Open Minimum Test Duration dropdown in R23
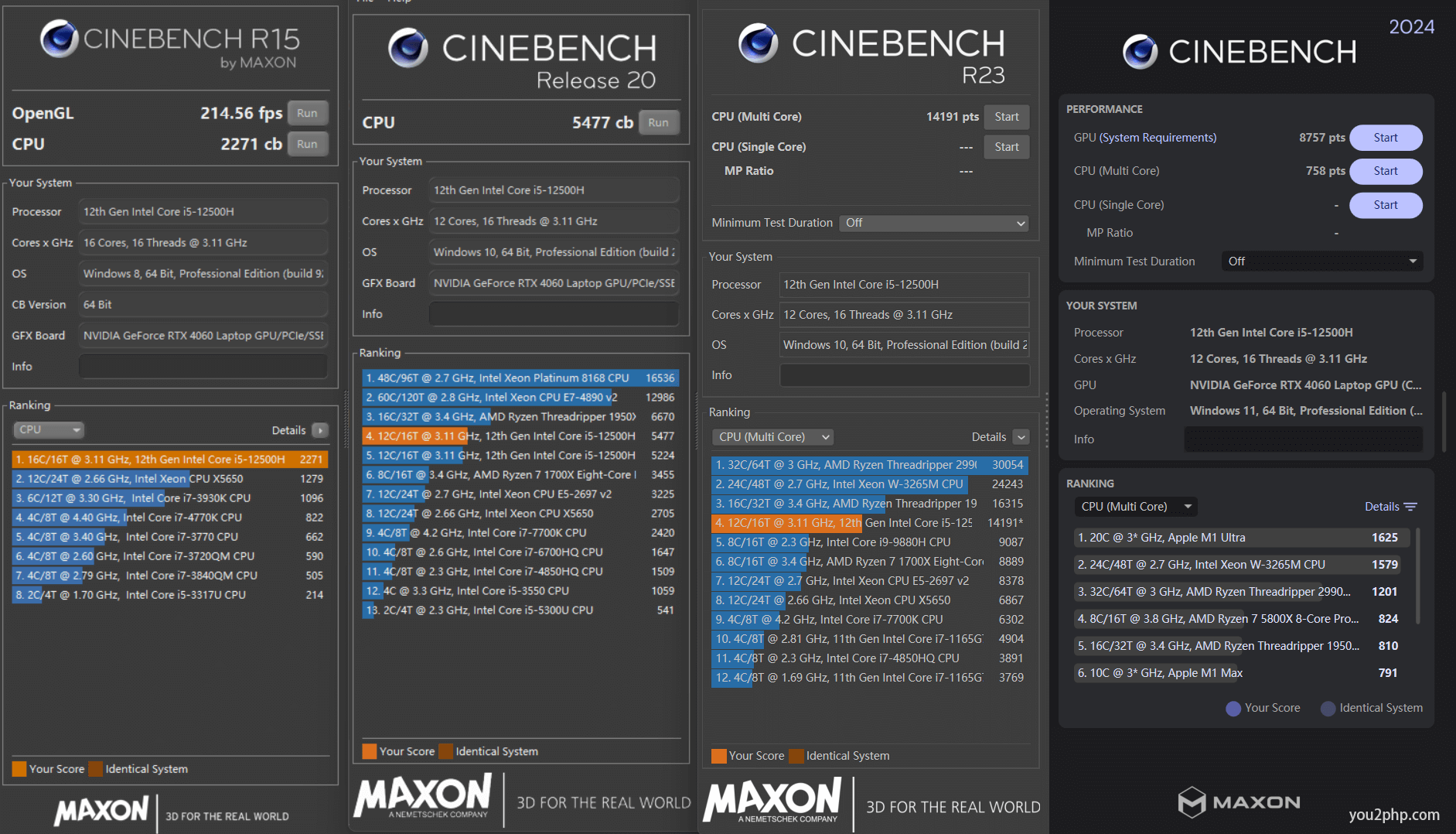The height and width of the screenshot is (834, 1456). (x=934, y=223)
